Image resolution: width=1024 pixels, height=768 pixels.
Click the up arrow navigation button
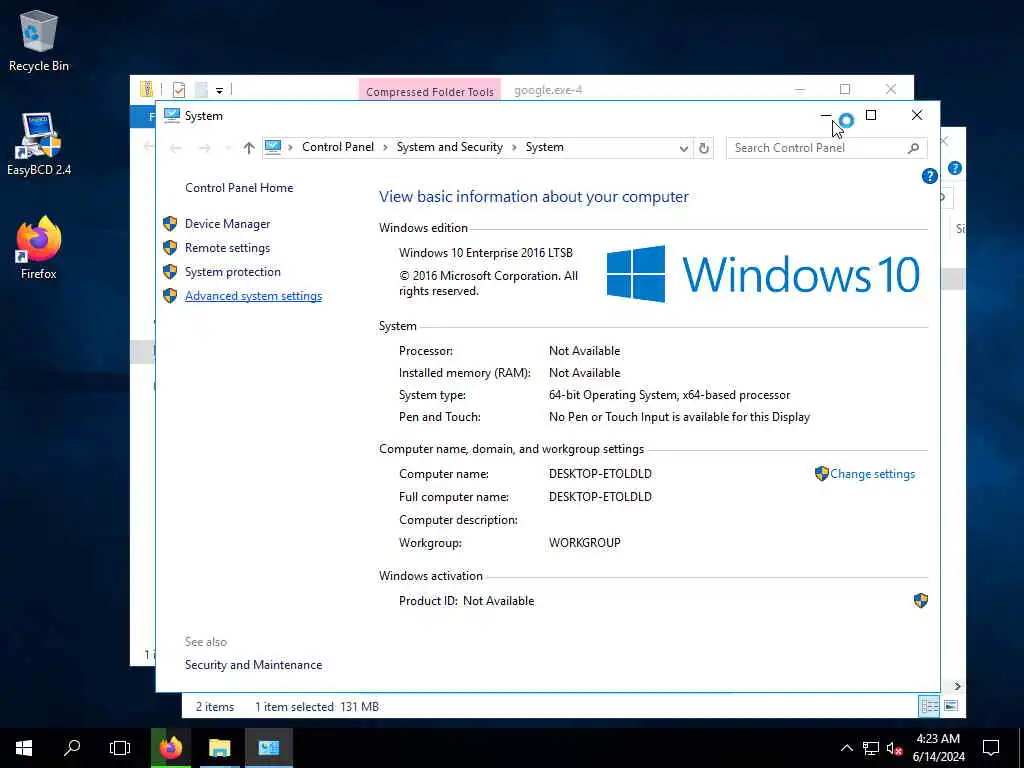[x=249, y=148]
